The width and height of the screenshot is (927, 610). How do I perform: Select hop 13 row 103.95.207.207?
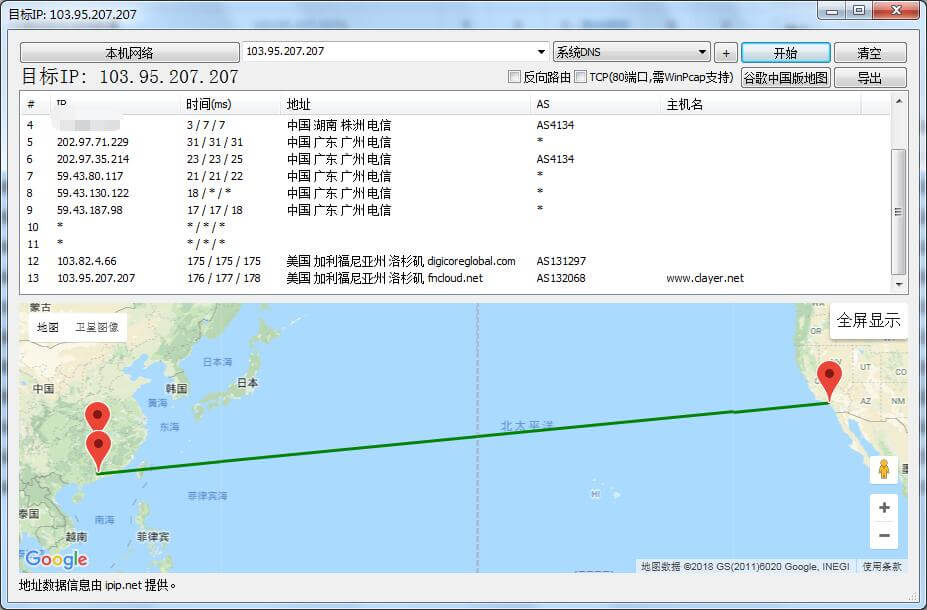[x=300, y=278]
